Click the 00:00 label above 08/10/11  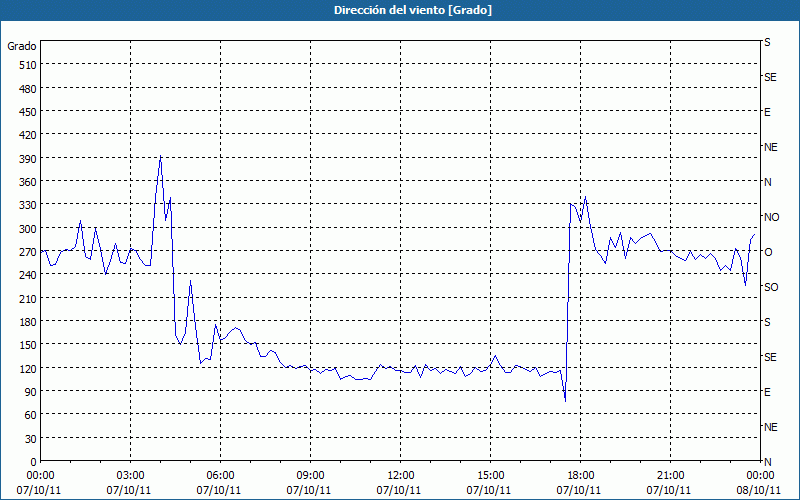point(760,476)
